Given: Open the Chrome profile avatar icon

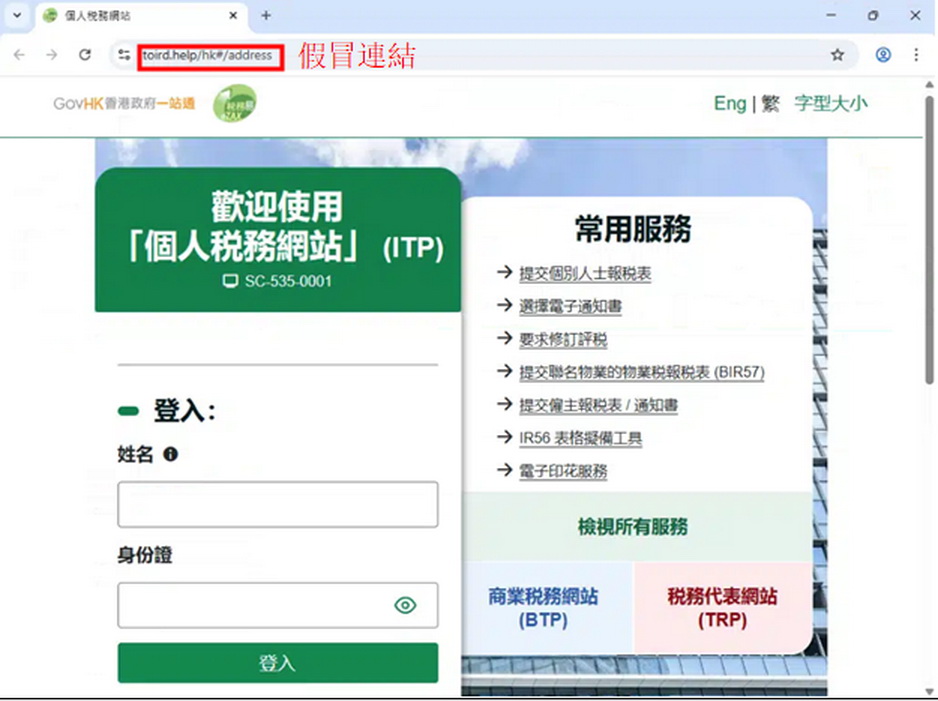Looking at the screenshot, I should pos(883,56).
